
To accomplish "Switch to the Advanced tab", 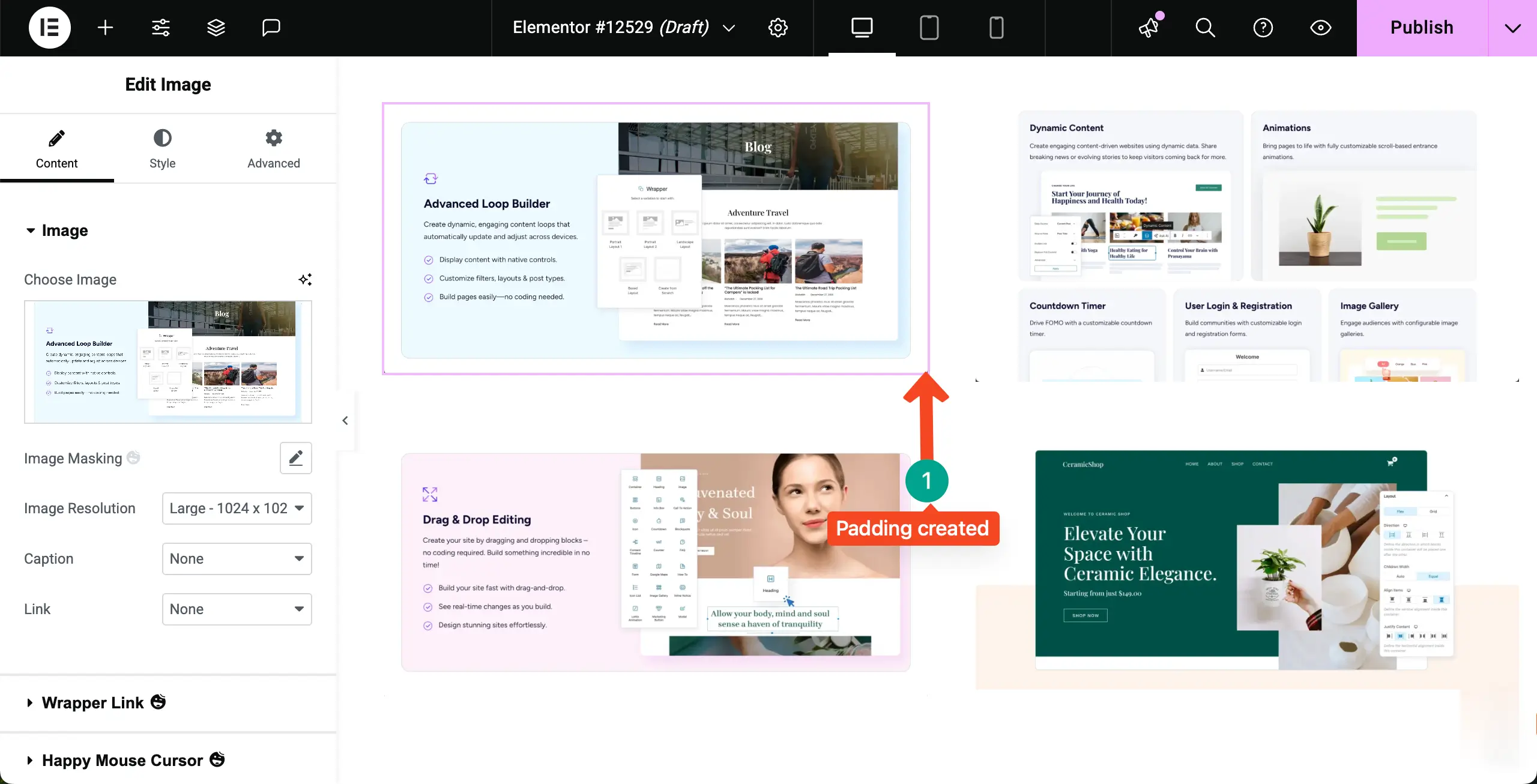I will click(x=273, y=149).
